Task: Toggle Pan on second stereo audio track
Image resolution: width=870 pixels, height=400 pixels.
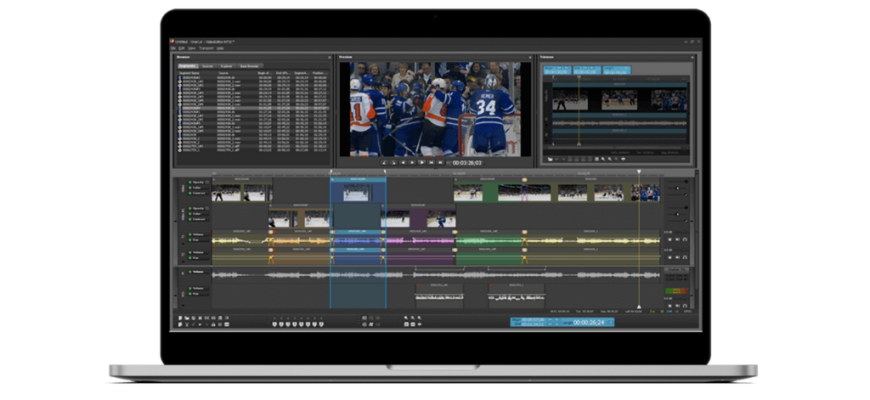Action: [197, 258]
